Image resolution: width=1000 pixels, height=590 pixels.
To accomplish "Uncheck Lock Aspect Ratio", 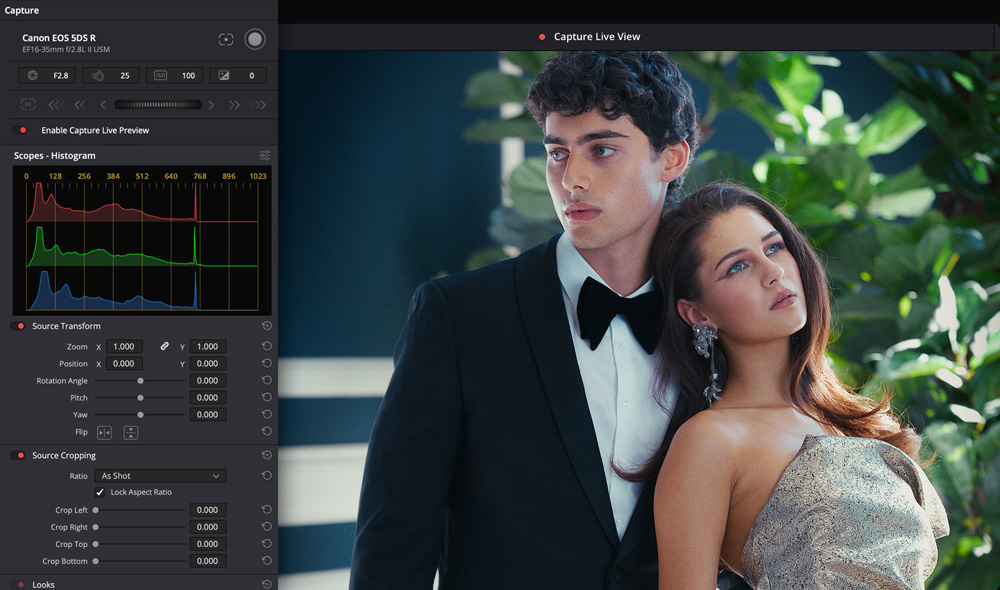I will [99, 492].
